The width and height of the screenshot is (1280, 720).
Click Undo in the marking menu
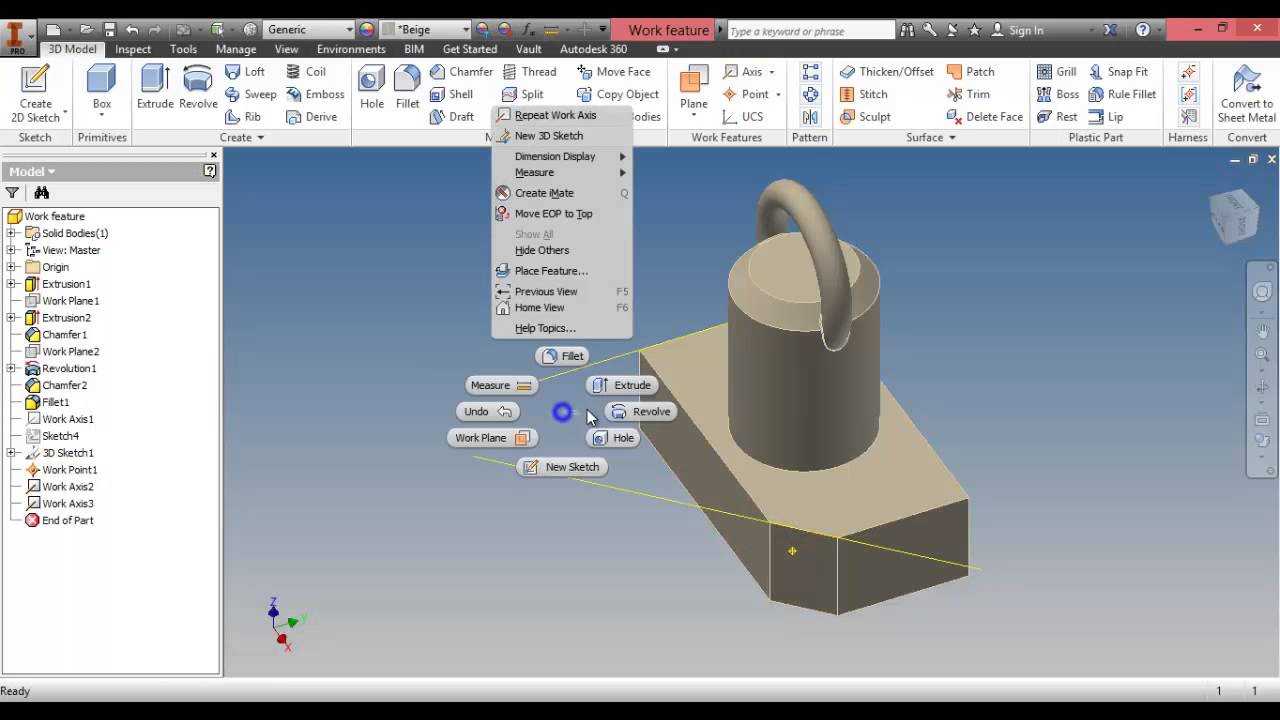click(x=487, y=411)
